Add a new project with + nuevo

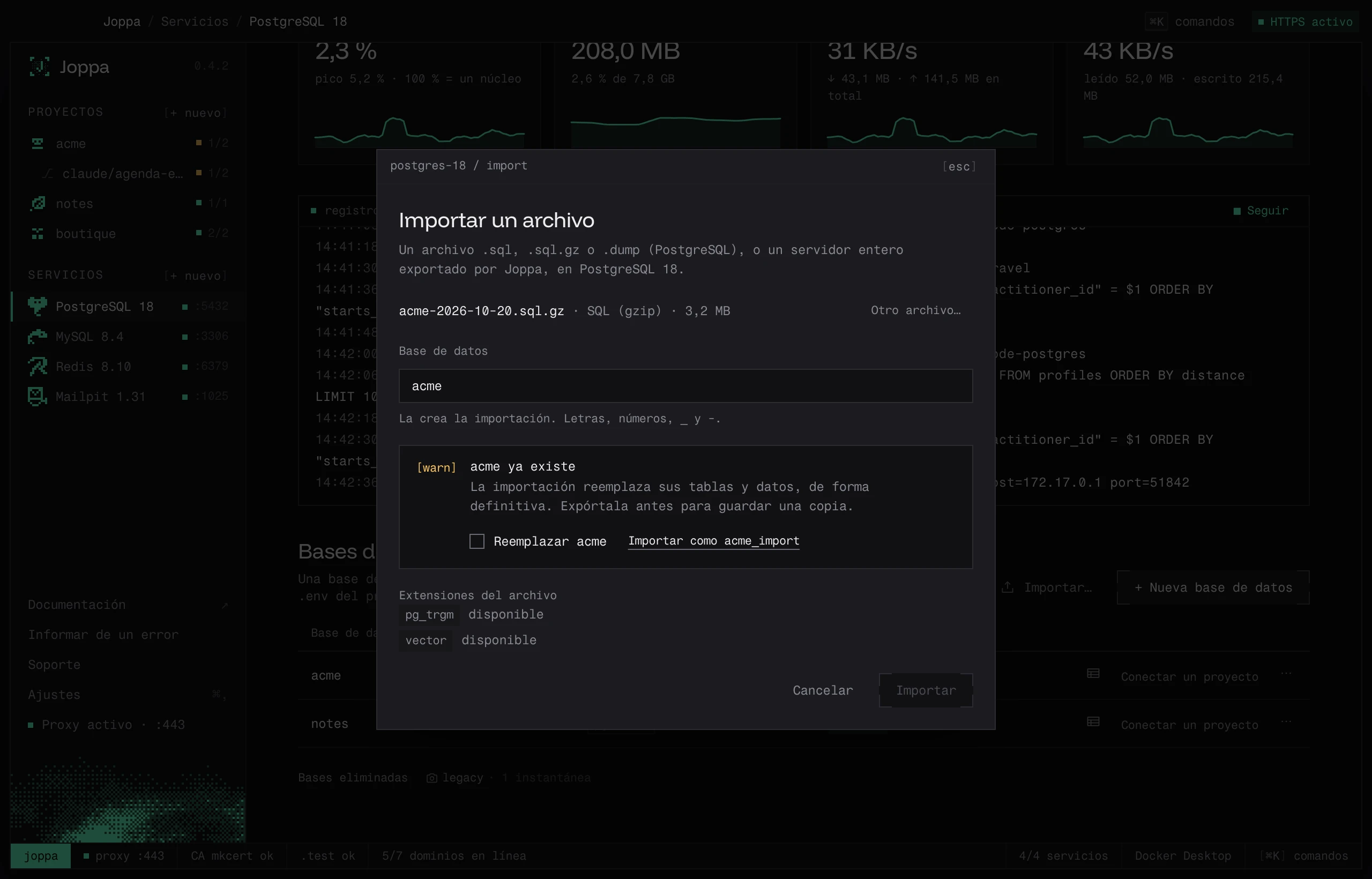[196, 113]
